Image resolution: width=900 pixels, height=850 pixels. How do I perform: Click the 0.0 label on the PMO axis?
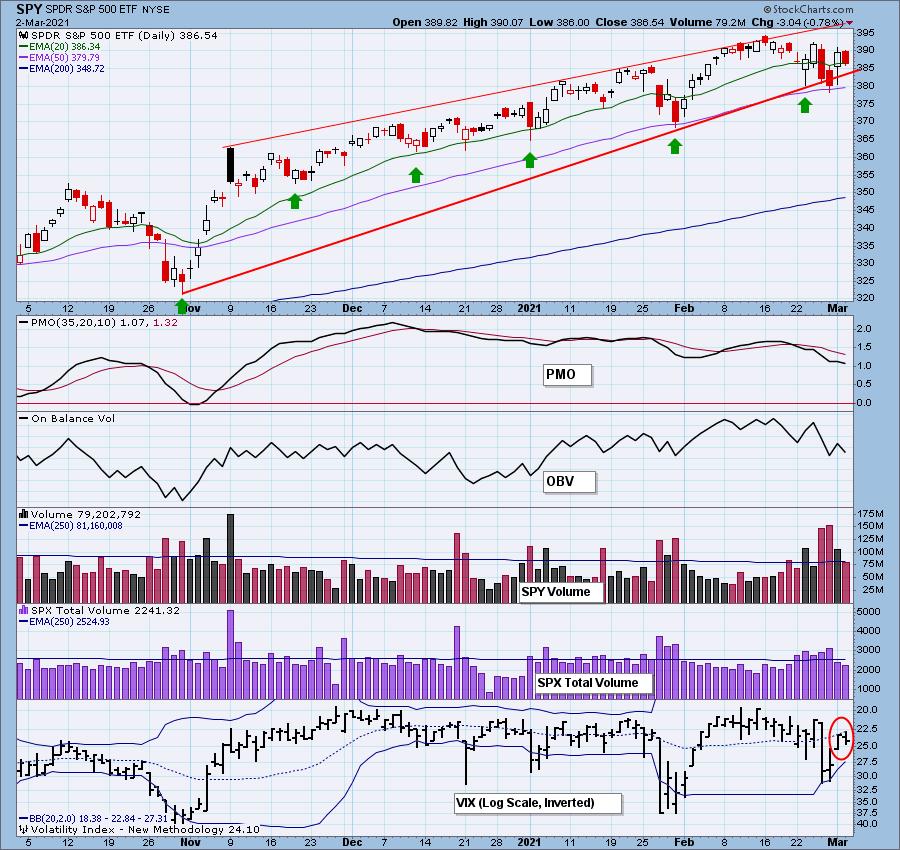click(864, 402)
